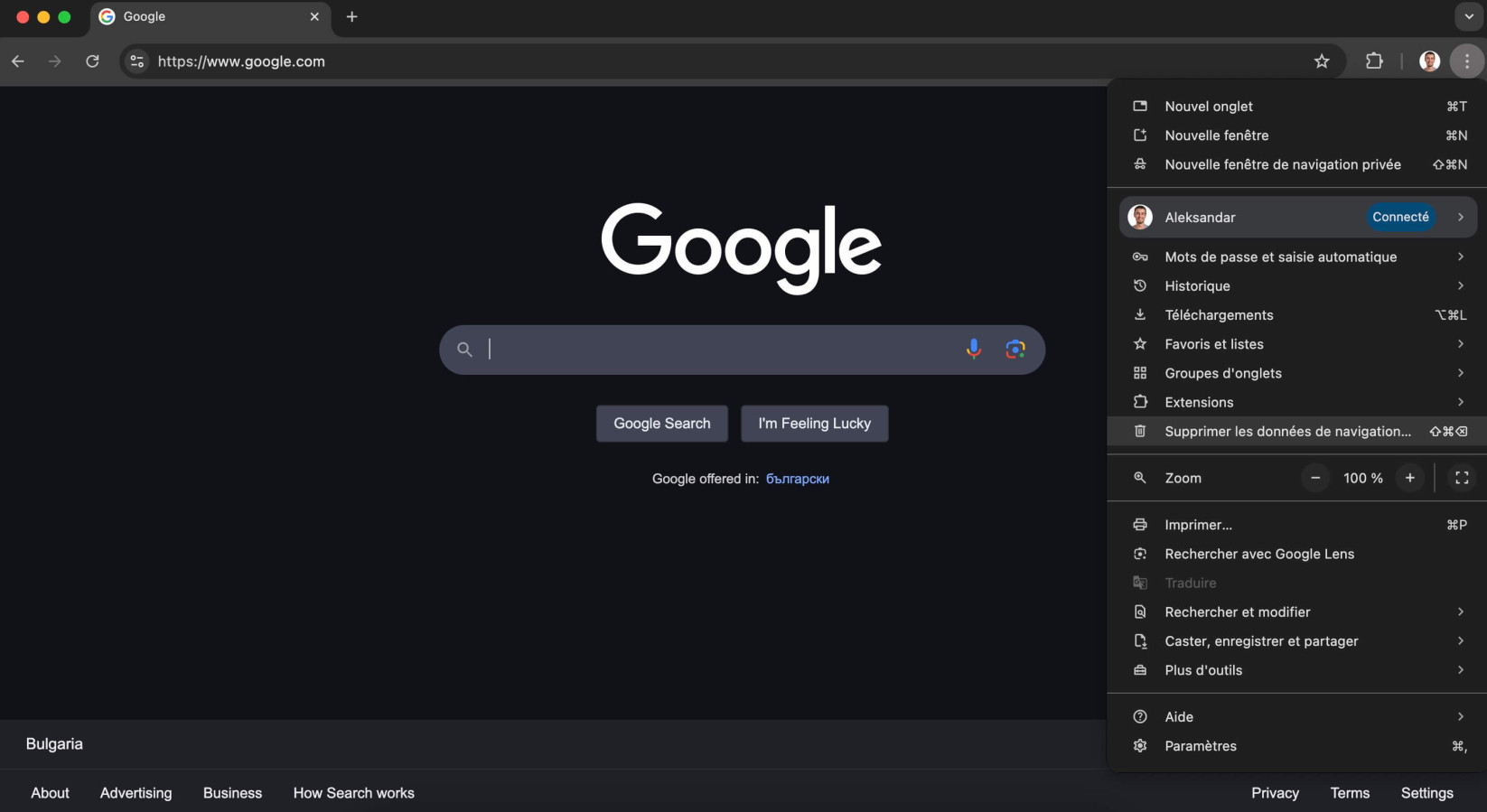The height and width of the screenshot is (812, 1487).
Task: Open the Advertising footer link
Action: [x=136, y=793]
